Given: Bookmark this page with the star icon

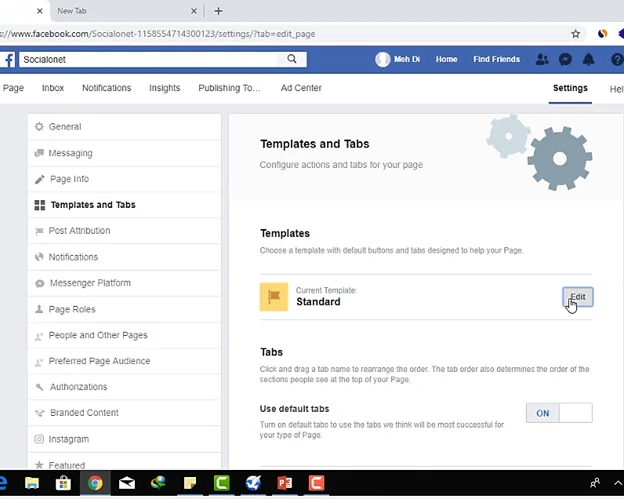Looking at the screenshot, I should (x=575, y=33).
